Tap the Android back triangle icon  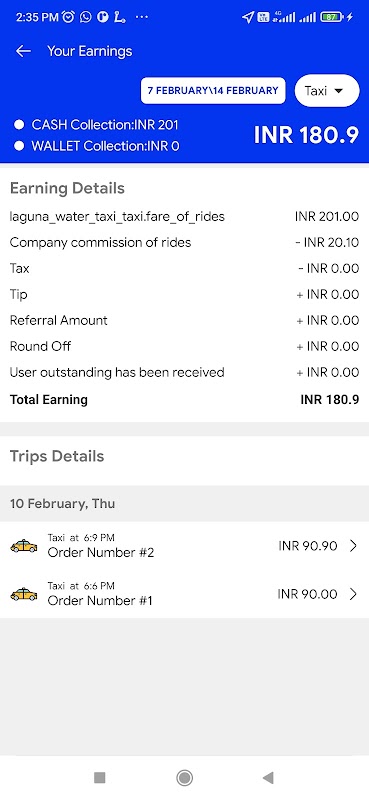(x=268, y=778)
